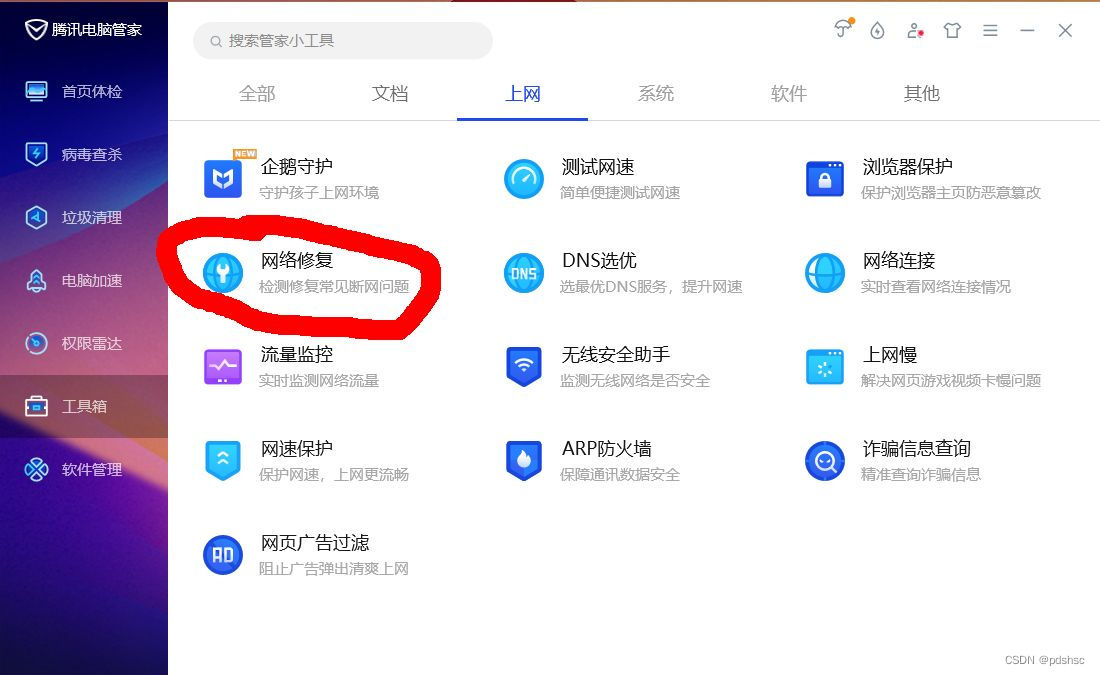Open the 上网慢 loading window icon
The width and height of the screenshot is (1100, 675).
825,366
